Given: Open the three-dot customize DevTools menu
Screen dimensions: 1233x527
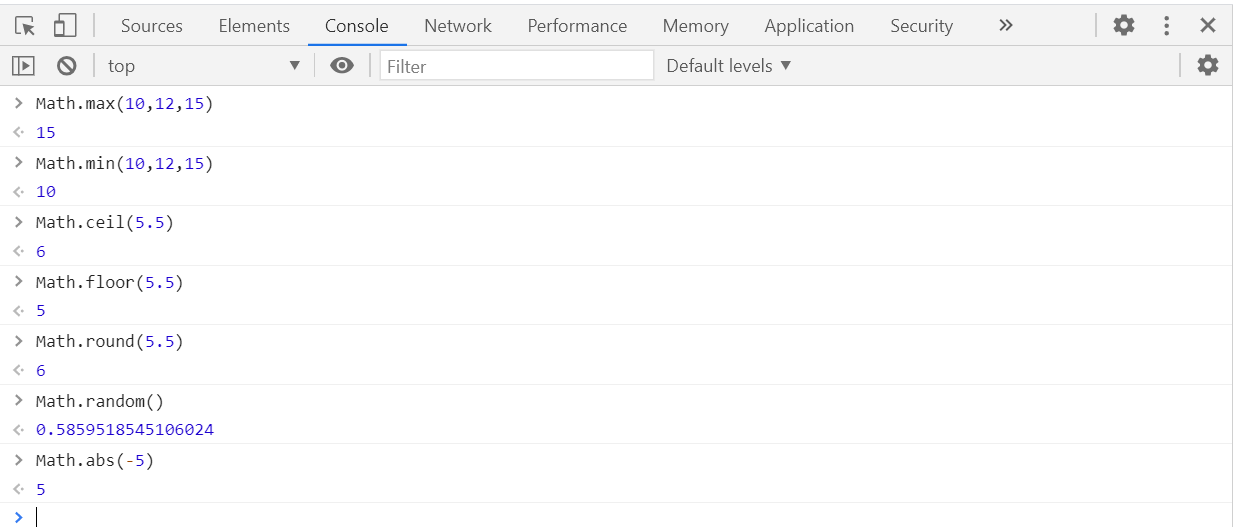Looking at the screenshot, I should tap(1166, 26).
